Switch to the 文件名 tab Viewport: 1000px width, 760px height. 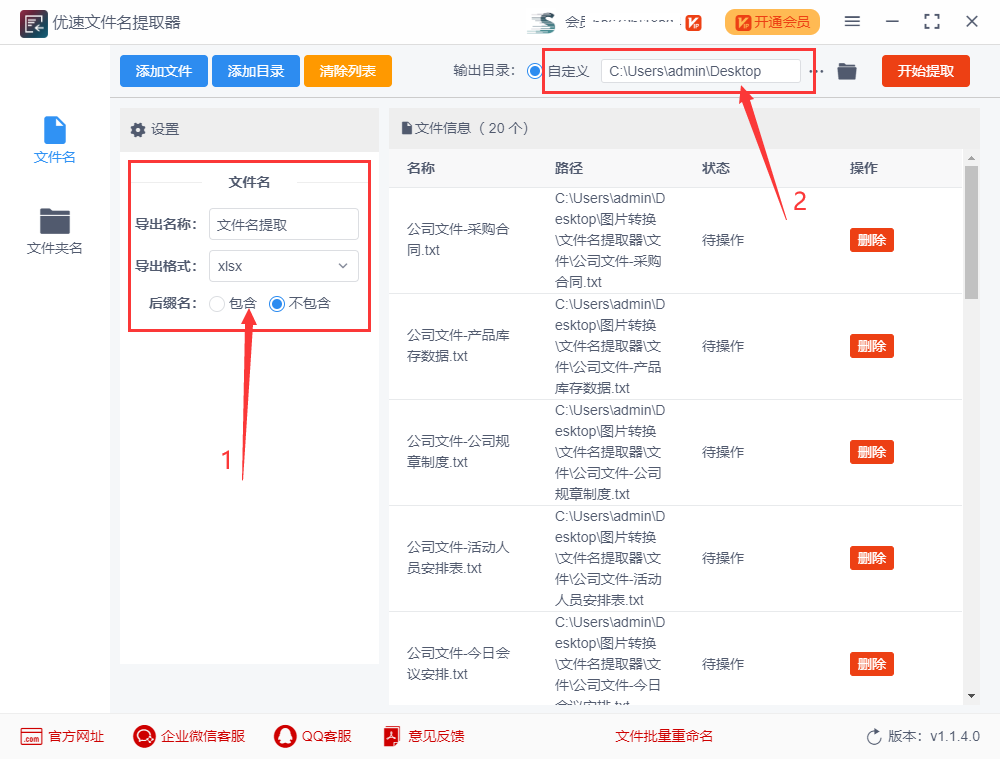pyautogui.click(x=55, y=140)
